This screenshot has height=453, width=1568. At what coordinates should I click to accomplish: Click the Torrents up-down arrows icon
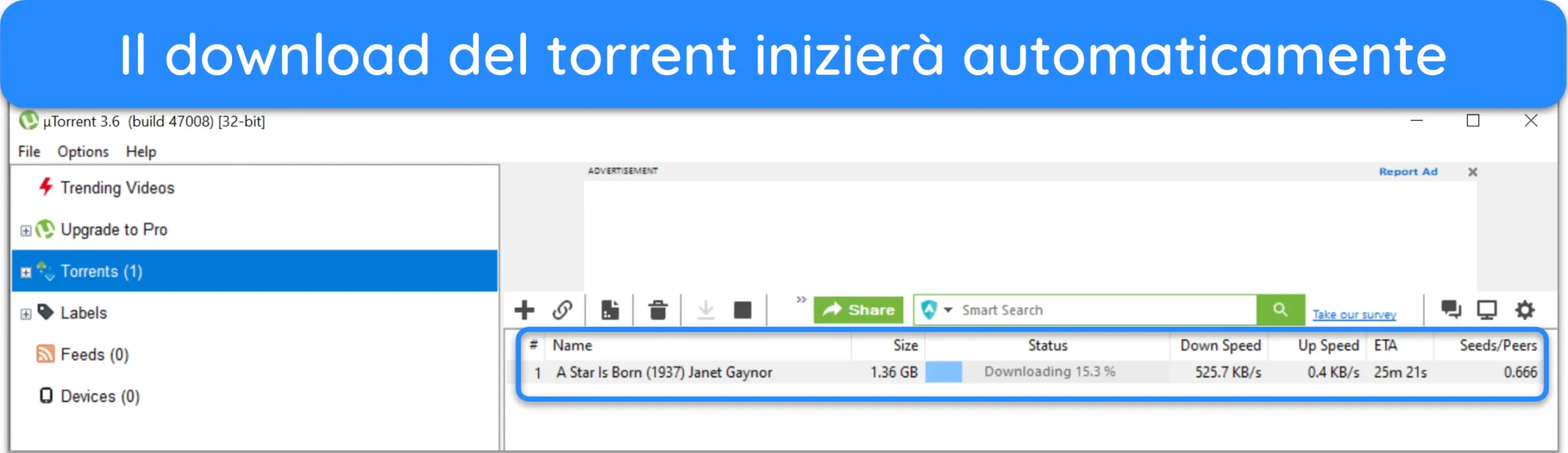tap(45, 271)
